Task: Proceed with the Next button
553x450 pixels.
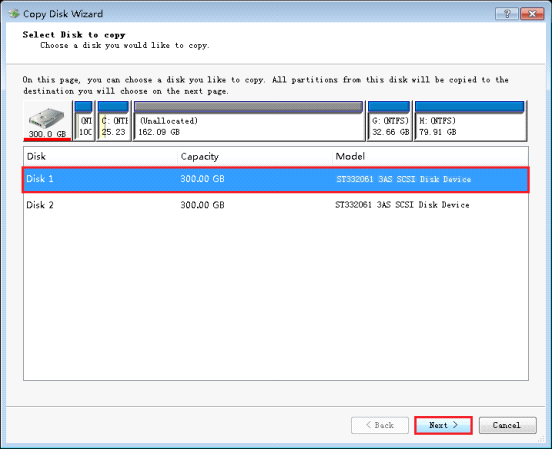Action: point(443,425)
